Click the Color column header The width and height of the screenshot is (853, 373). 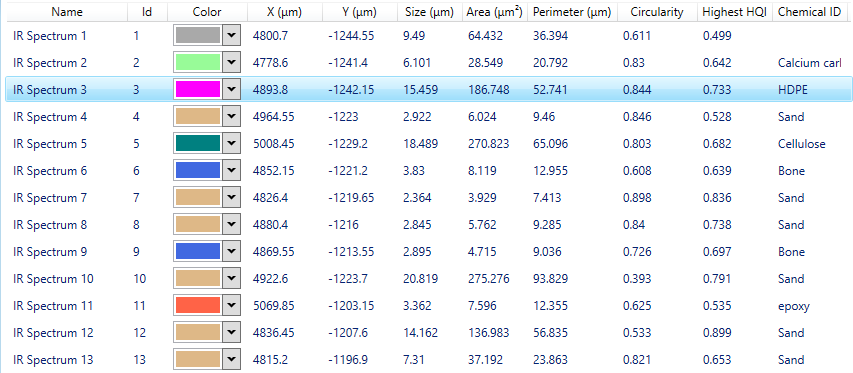click(x=207, y=12)
